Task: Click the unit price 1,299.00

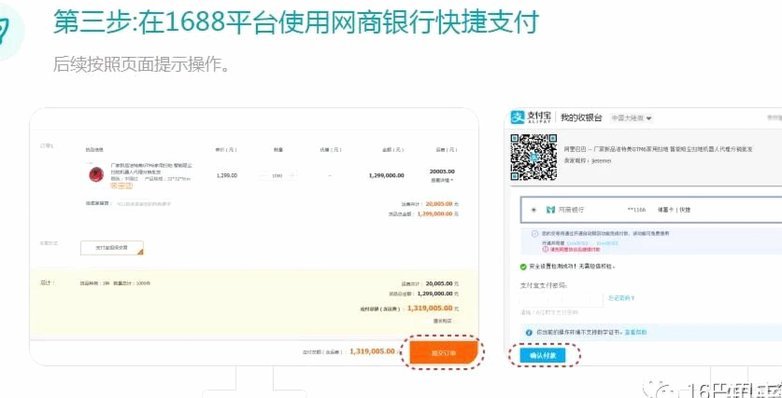Action: pos(227,176)
